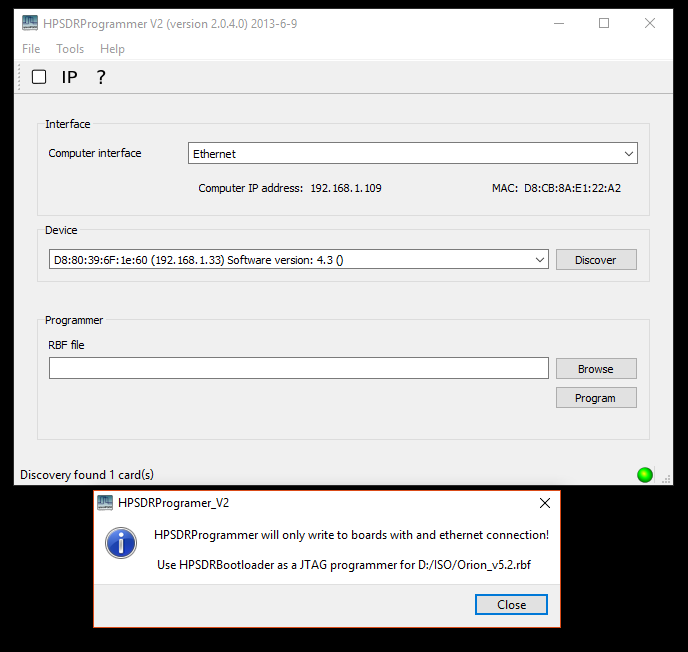The width and height of the screenshot is (688, 652).
Task: Maximize the HPSDRProgrammer main window
Action: tap(604, 23)
